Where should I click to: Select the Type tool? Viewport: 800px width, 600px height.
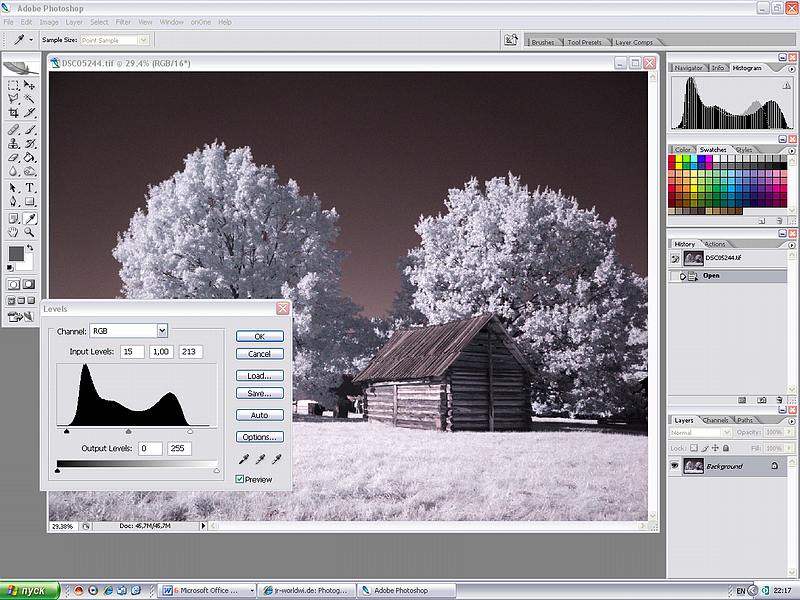[30, 187]
